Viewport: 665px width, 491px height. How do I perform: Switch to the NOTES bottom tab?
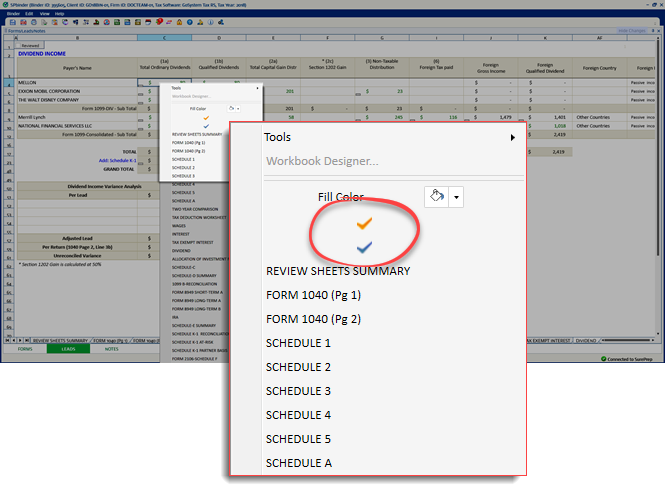click(x=111, y=349)
